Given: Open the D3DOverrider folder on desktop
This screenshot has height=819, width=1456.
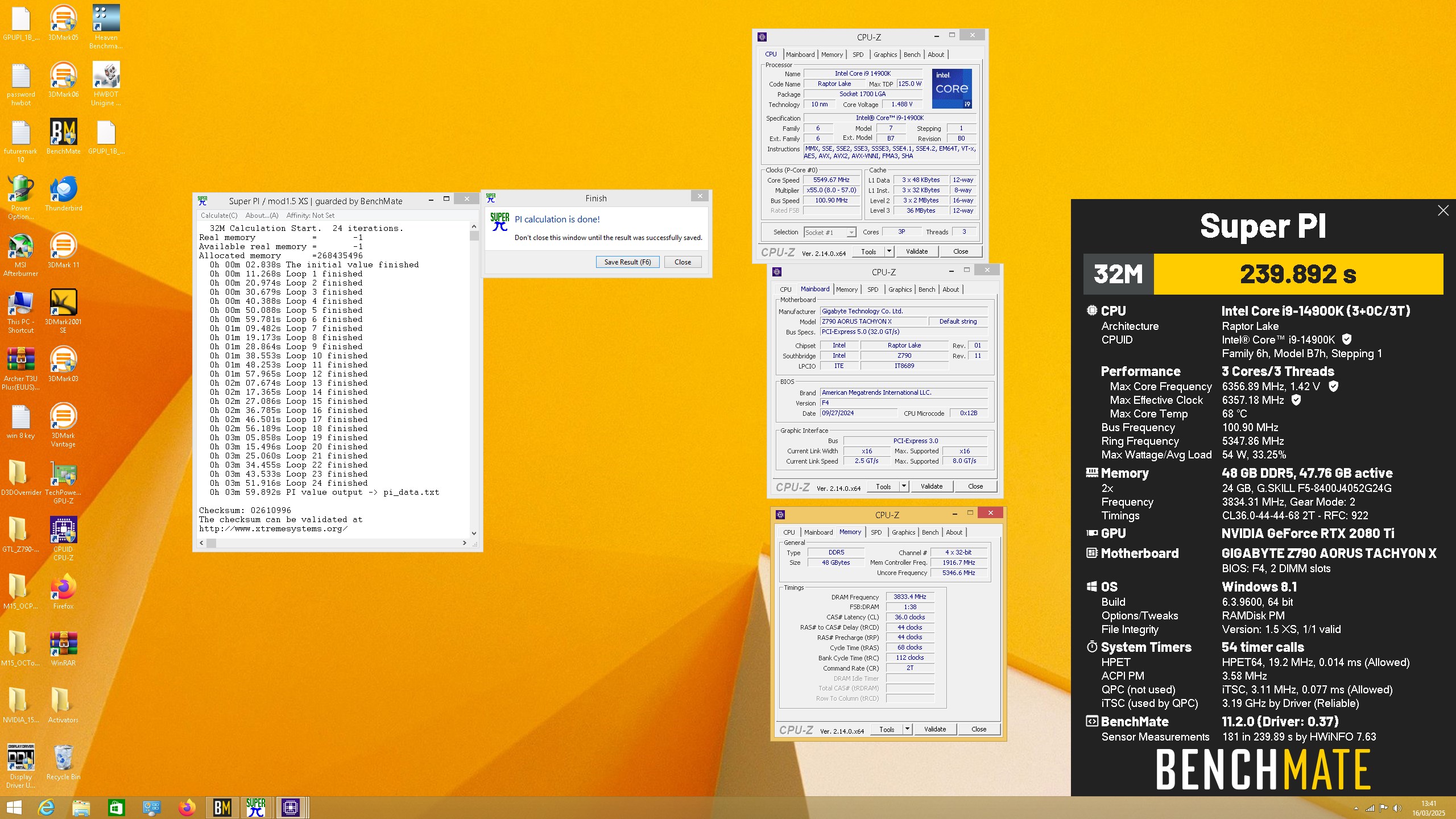Looking at the screenshot, I should pos(20,478).
